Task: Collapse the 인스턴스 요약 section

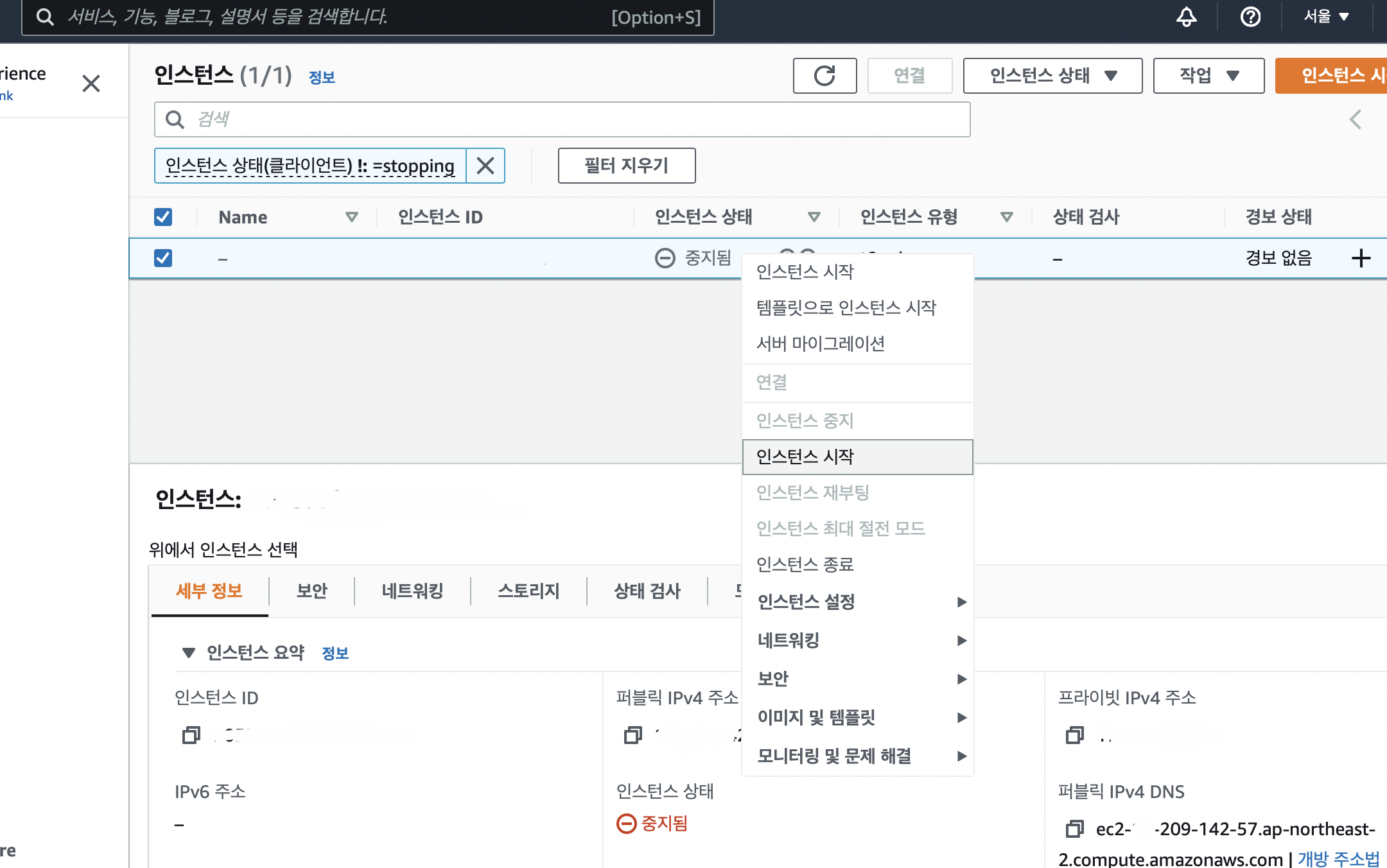Action: [x=188, y=653]
